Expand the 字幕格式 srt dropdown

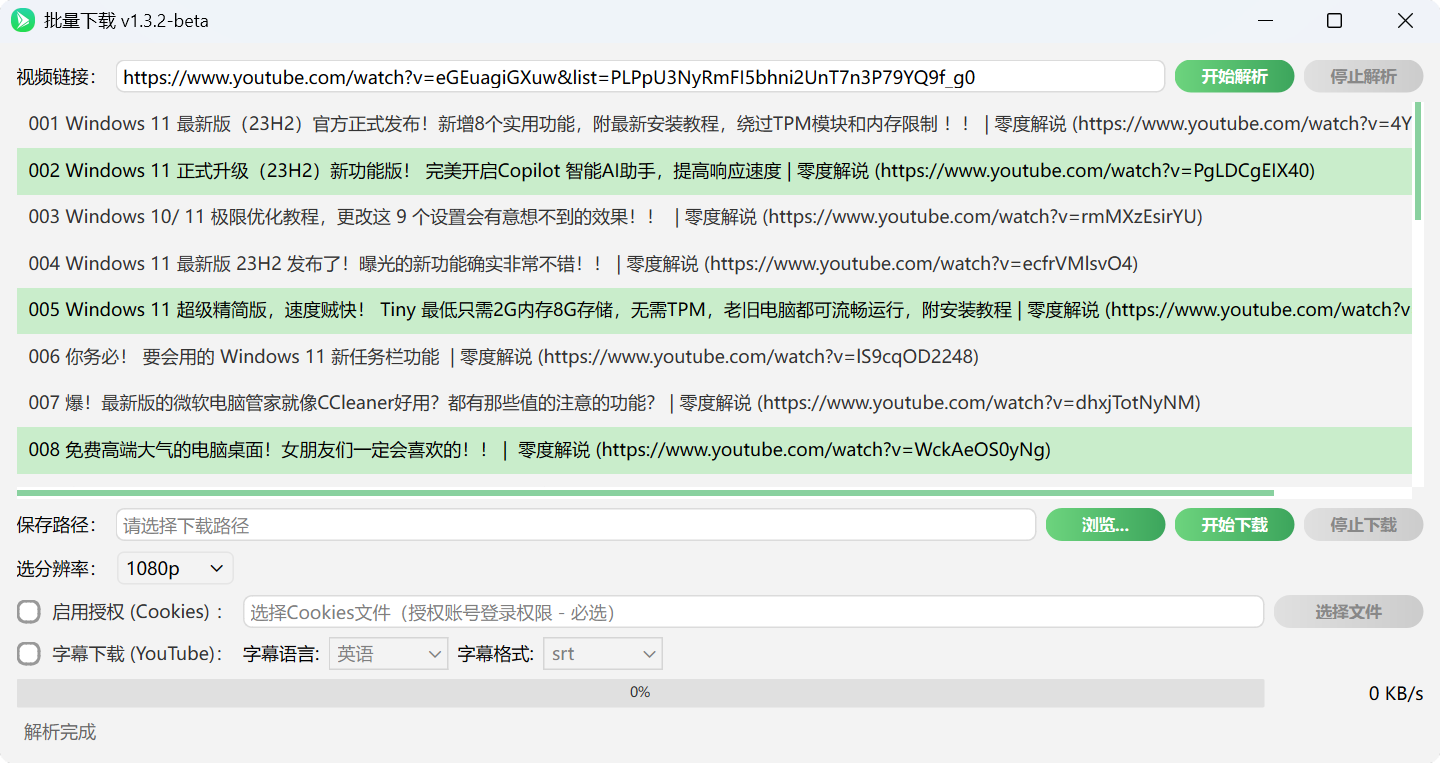(x=602, y=654)
